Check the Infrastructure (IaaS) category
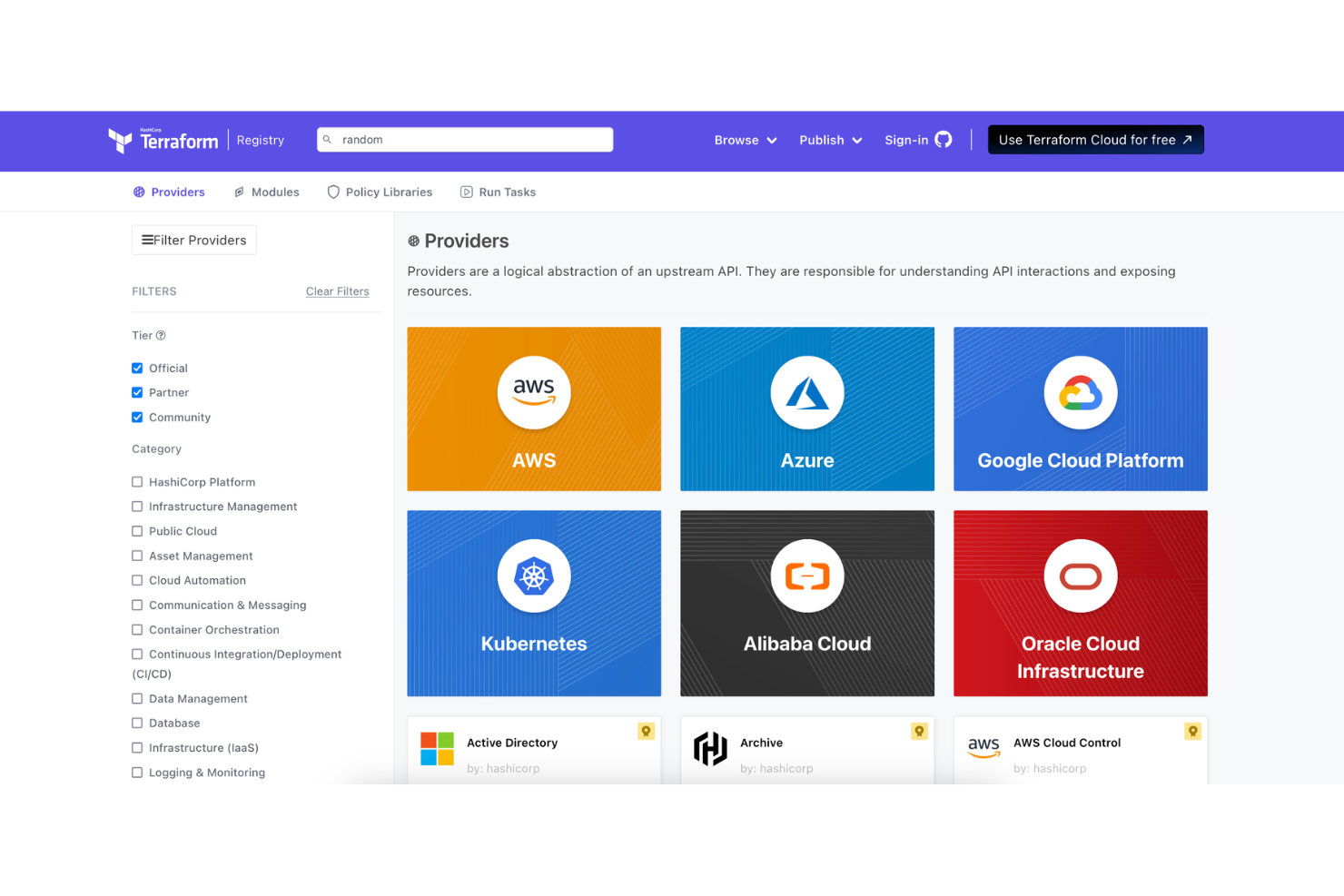 click(x=137, y=748)
